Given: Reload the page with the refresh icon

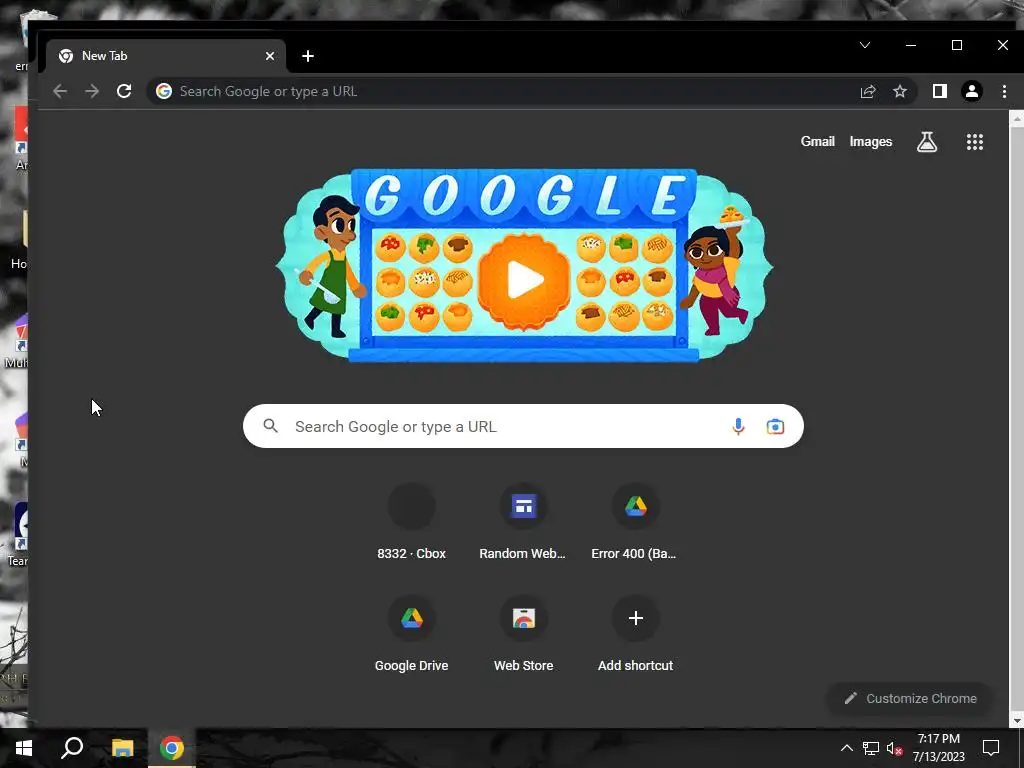Looking at the screenshot, I should [124, 91].
